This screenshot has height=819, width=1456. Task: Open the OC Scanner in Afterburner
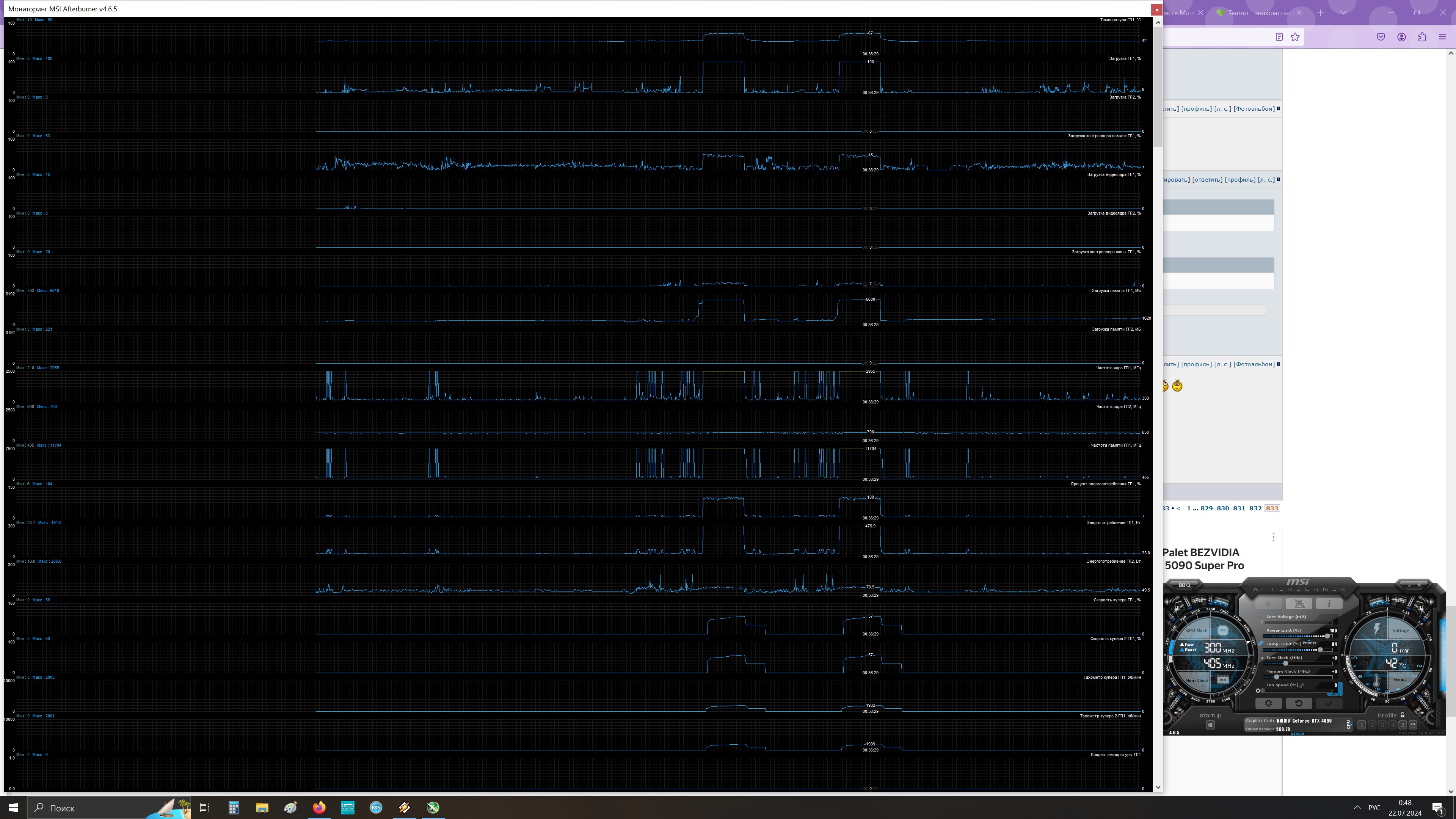click(x=1185, y=585)
